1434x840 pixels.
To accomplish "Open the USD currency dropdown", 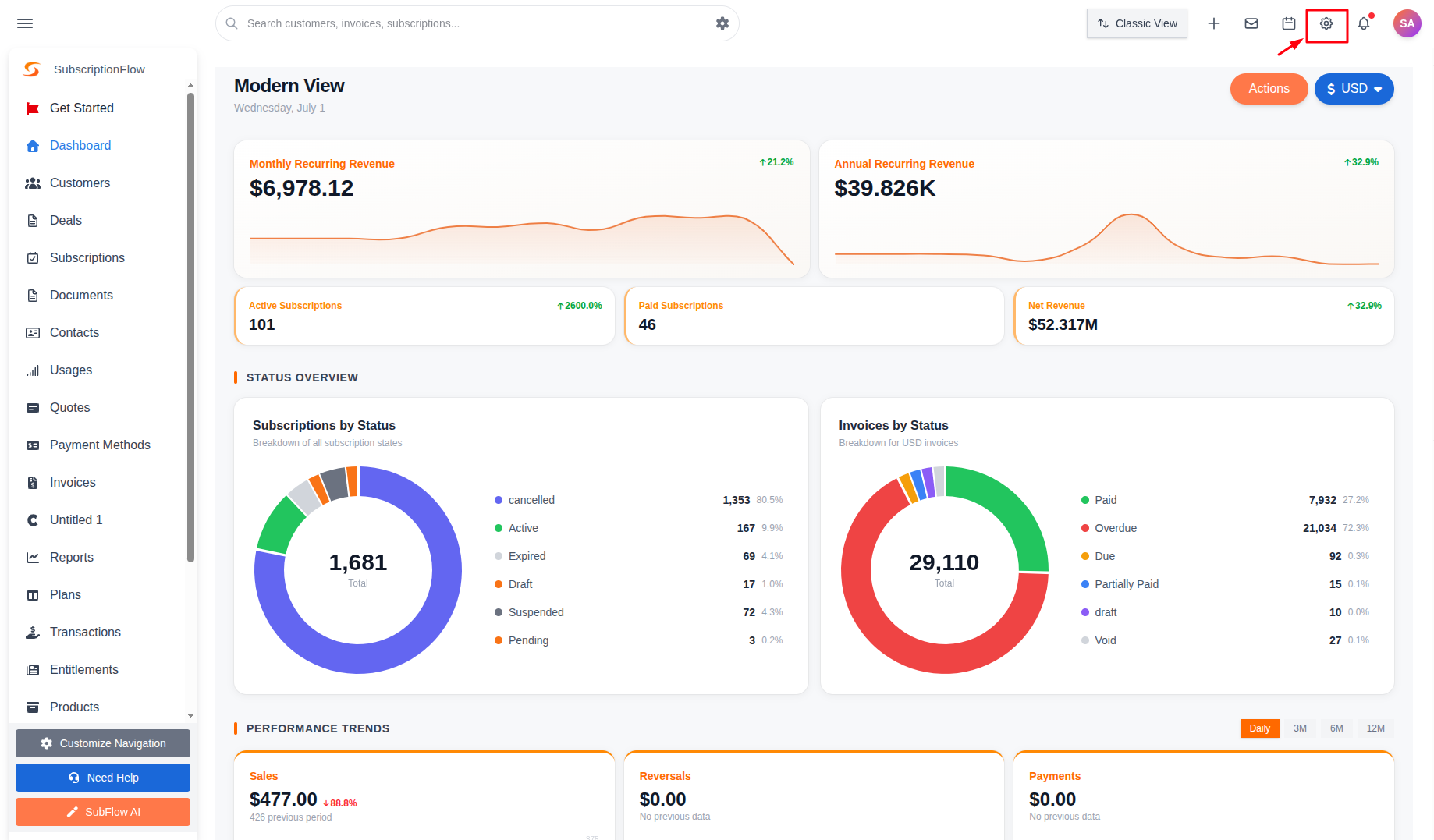I will click(x=1354, y=89).
